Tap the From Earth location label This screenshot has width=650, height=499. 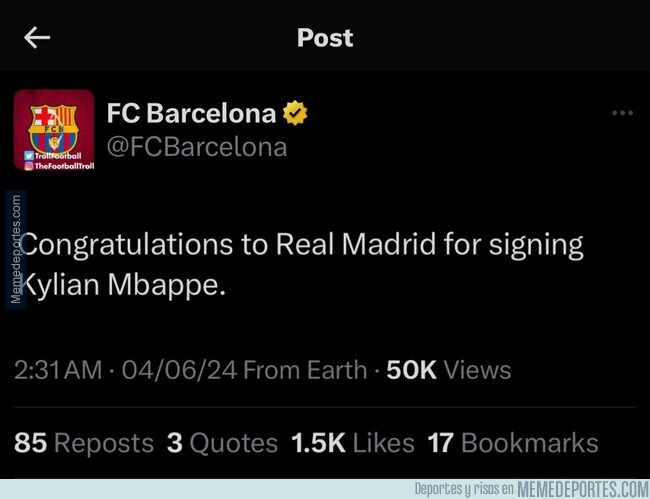pyautogui.click(x=305, y=370)
